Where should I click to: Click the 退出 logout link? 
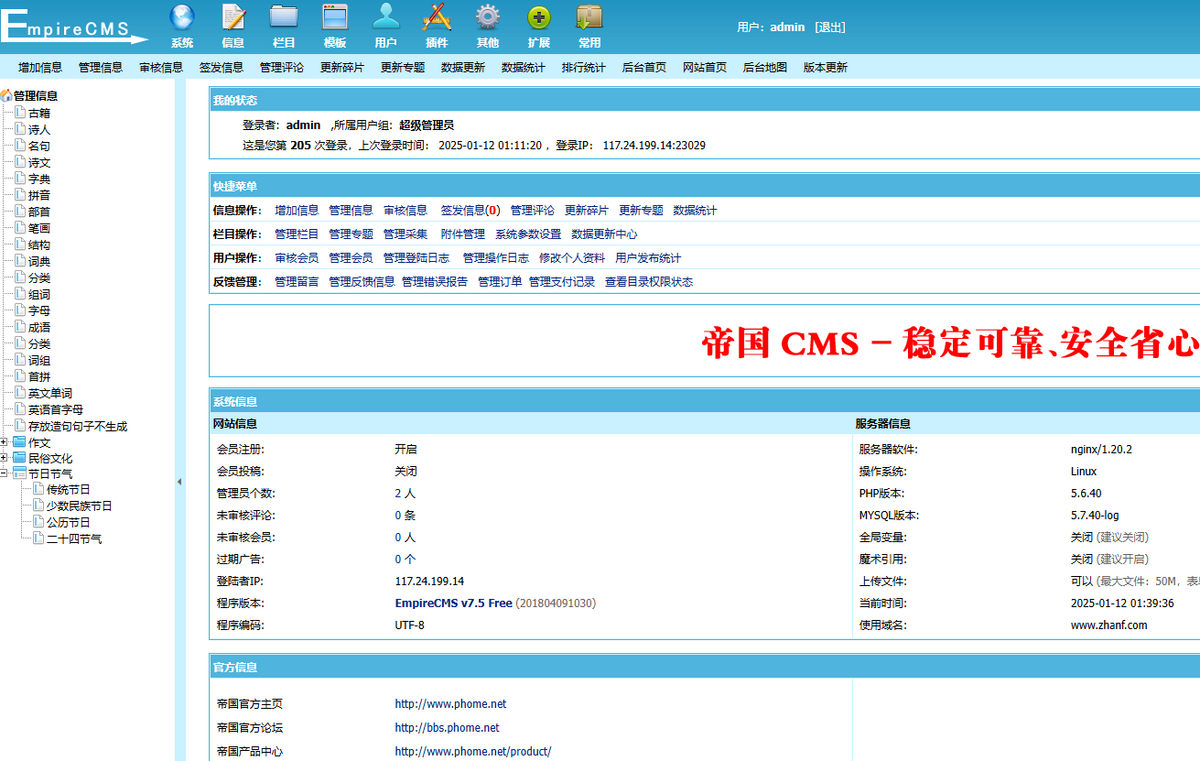830,27
